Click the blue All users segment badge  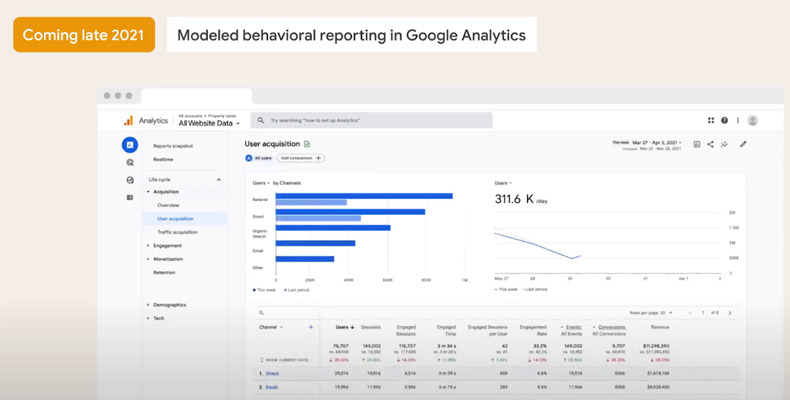(x=248, y=158)
